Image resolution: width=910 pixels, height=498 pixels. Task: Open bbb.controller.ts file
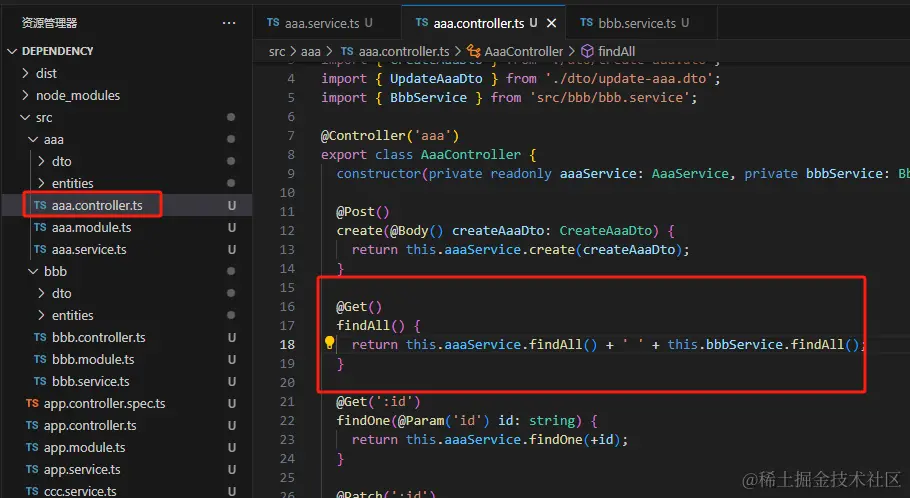[x=127, y=337]
